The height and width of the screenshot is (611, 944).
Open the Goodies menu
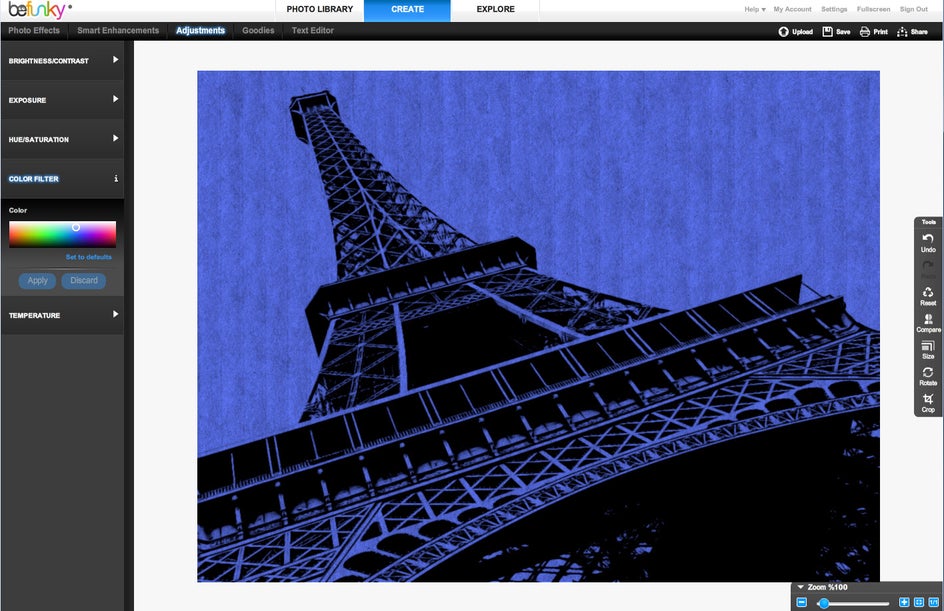coord(258,30)
